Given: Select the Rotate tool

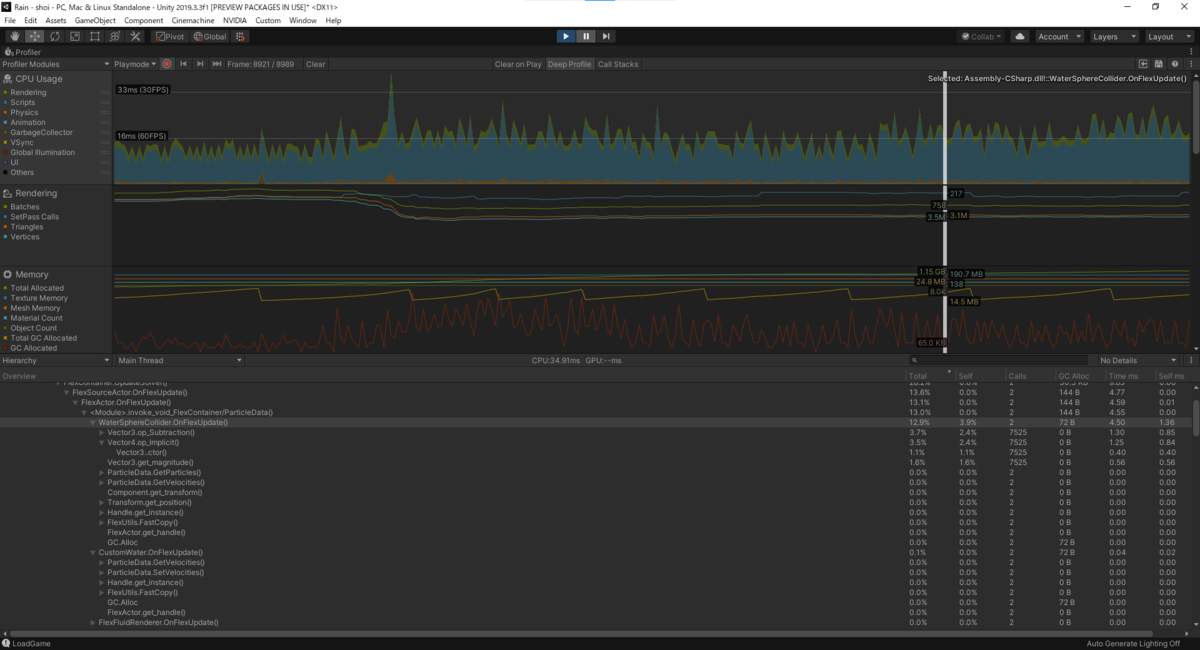Looking at the screenshot, I should pyautogui.click(x=55, y=36).
